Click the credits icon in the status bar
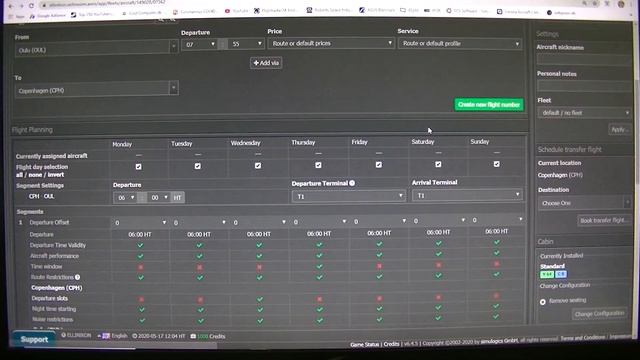Viewport: 640px width, 360px height. tap(193, 336)
